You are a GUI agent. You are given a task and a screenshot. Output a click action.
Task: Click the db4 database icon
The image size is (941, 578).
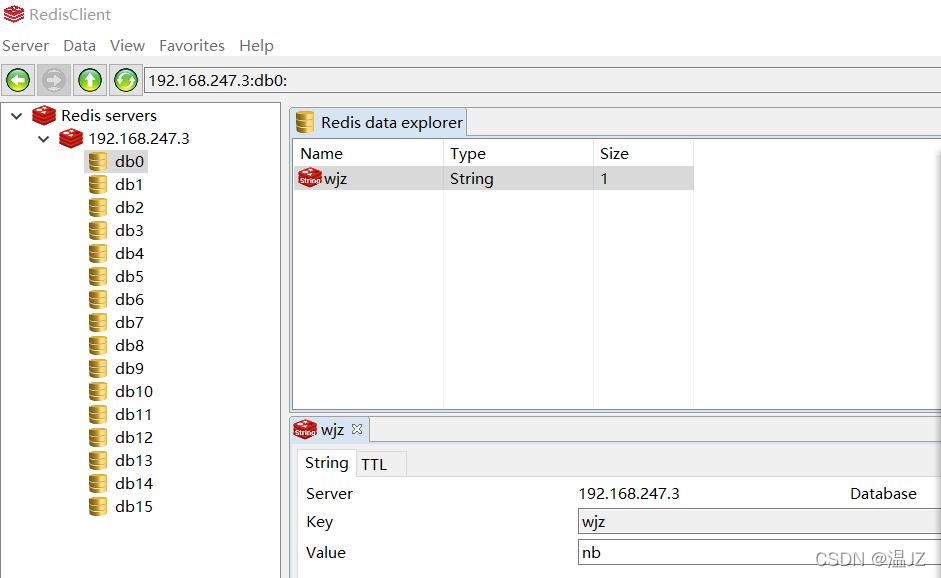pos(98,253)
